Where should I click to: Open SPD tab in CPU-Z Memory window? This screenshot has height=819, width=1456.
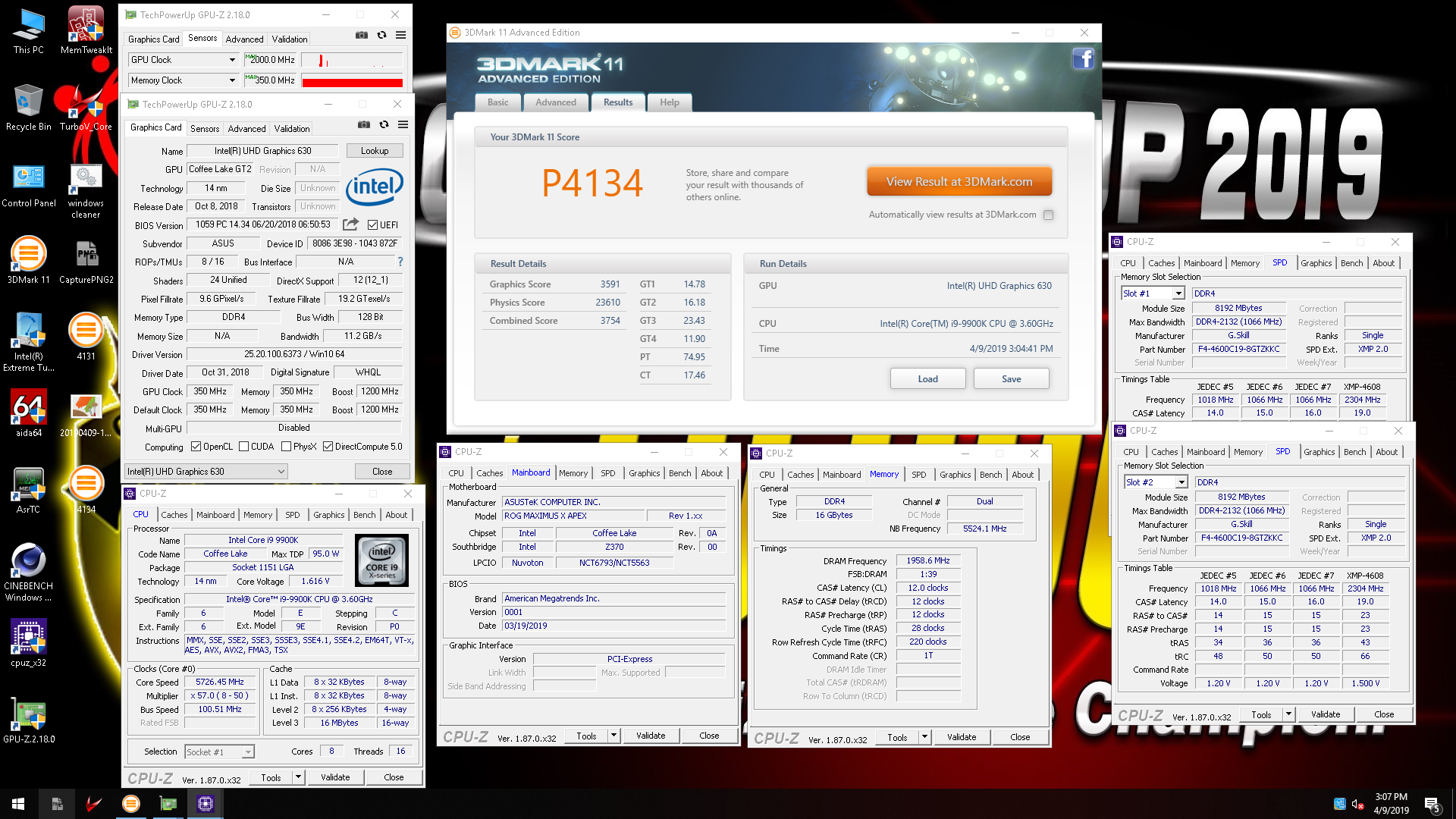(918, 475)
